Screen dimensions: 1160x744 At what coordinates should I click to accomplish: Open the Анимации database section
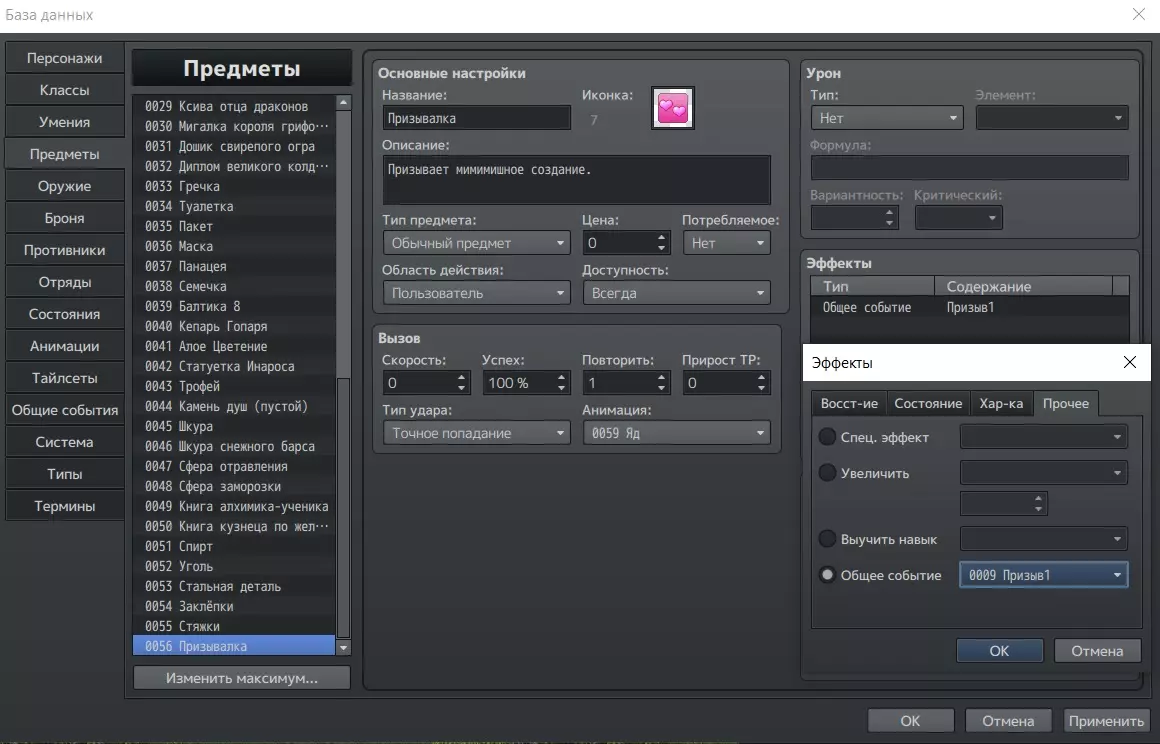coord(64,346)
